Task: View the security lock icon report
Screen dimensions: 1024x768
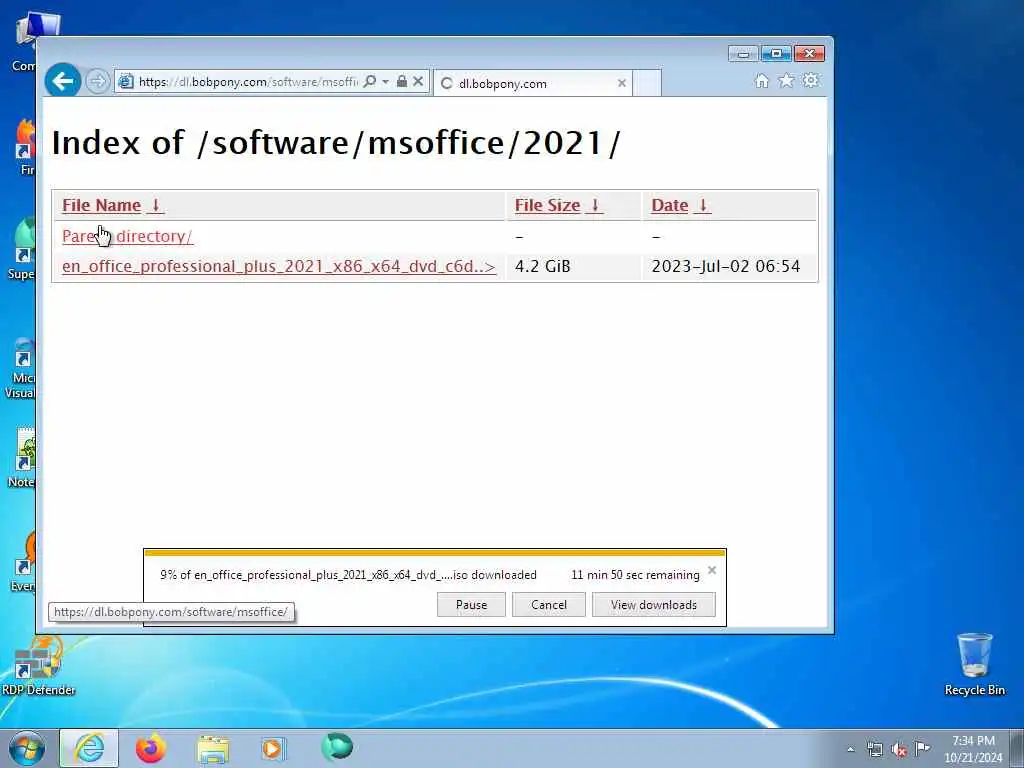Action: [402, 82]
